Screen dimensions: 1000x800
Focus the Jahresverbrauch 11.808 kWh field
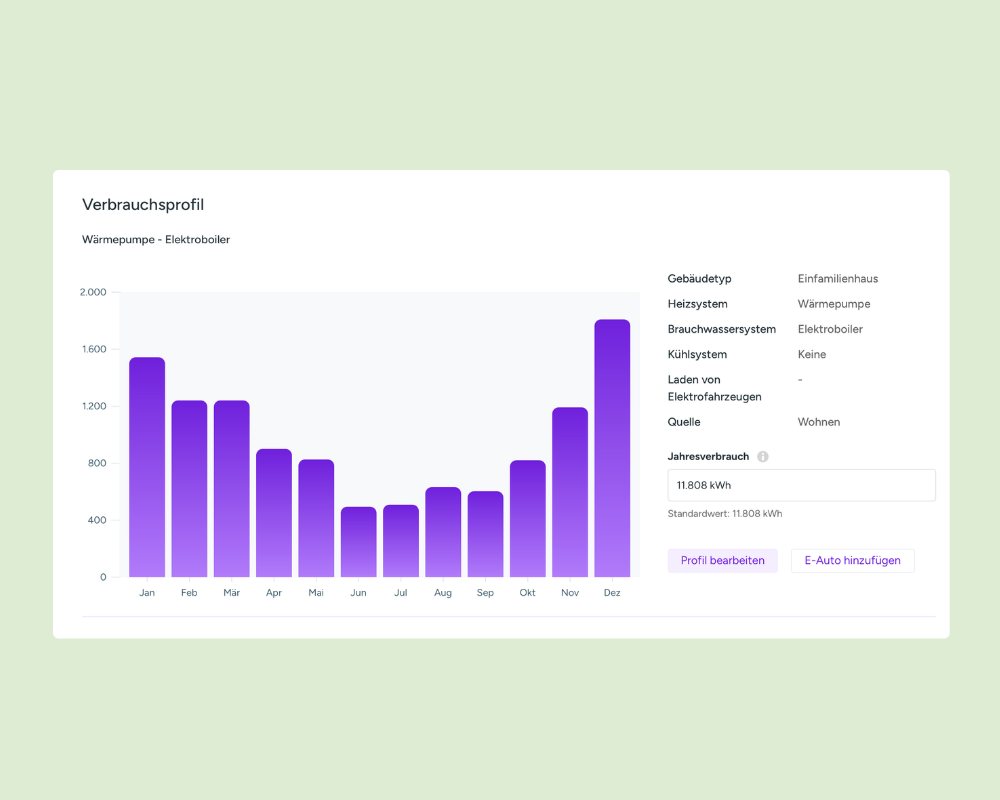click(x=802, y=485)
